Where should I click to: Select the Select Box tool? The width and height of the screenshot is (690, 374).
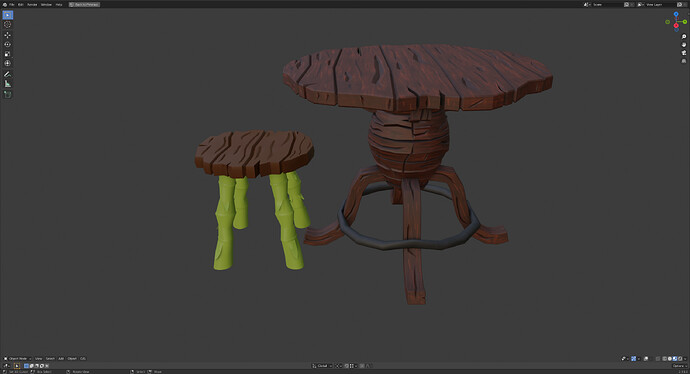(7, 15)
